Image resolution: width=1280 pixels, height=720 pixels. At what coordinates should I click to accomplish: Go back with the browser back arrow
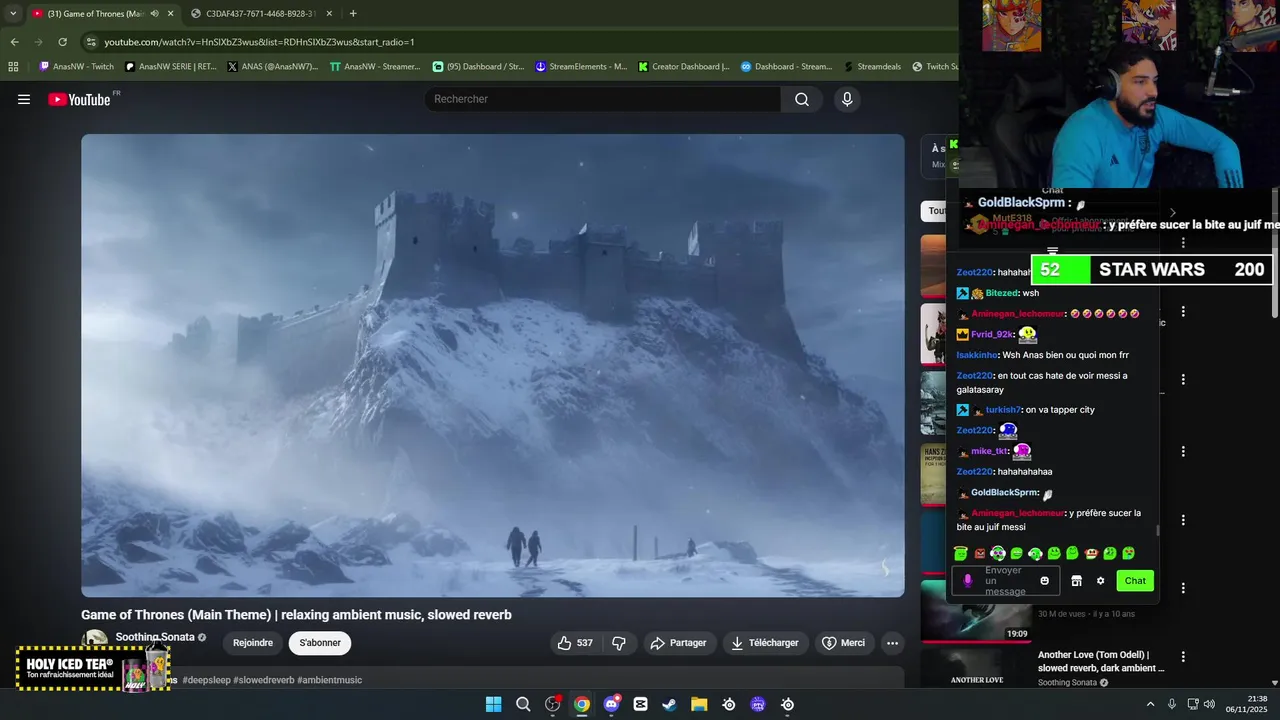pyautogui.click(x=14, y=42)
